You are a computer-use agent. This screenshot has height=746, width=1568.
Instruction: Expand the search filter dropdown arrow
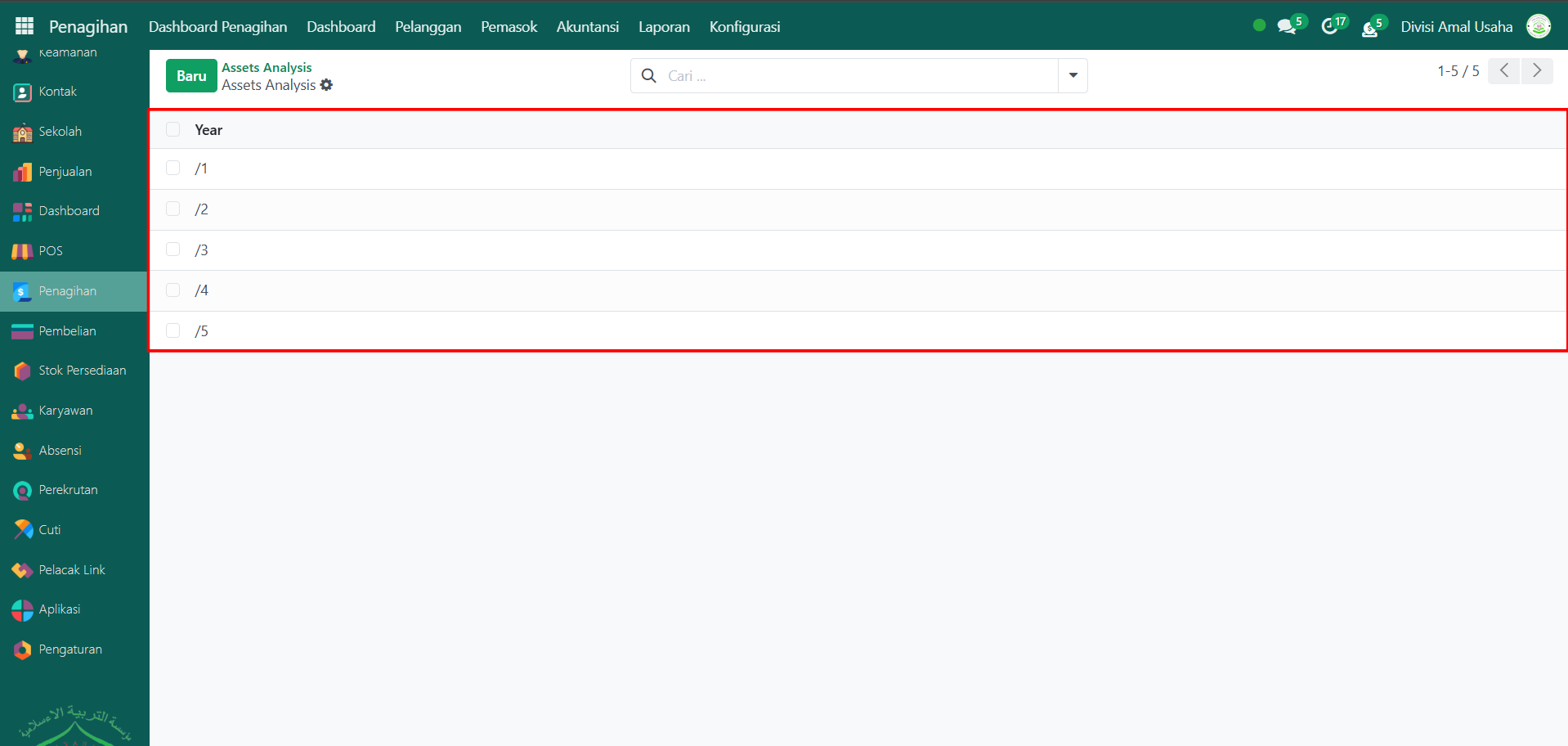point(1073,75)
